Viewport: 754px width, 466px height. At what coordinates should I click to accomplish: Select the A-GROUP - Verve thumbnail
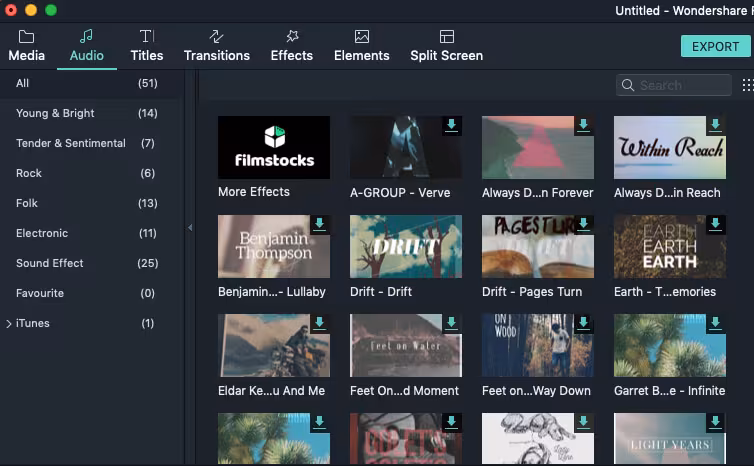406,147
